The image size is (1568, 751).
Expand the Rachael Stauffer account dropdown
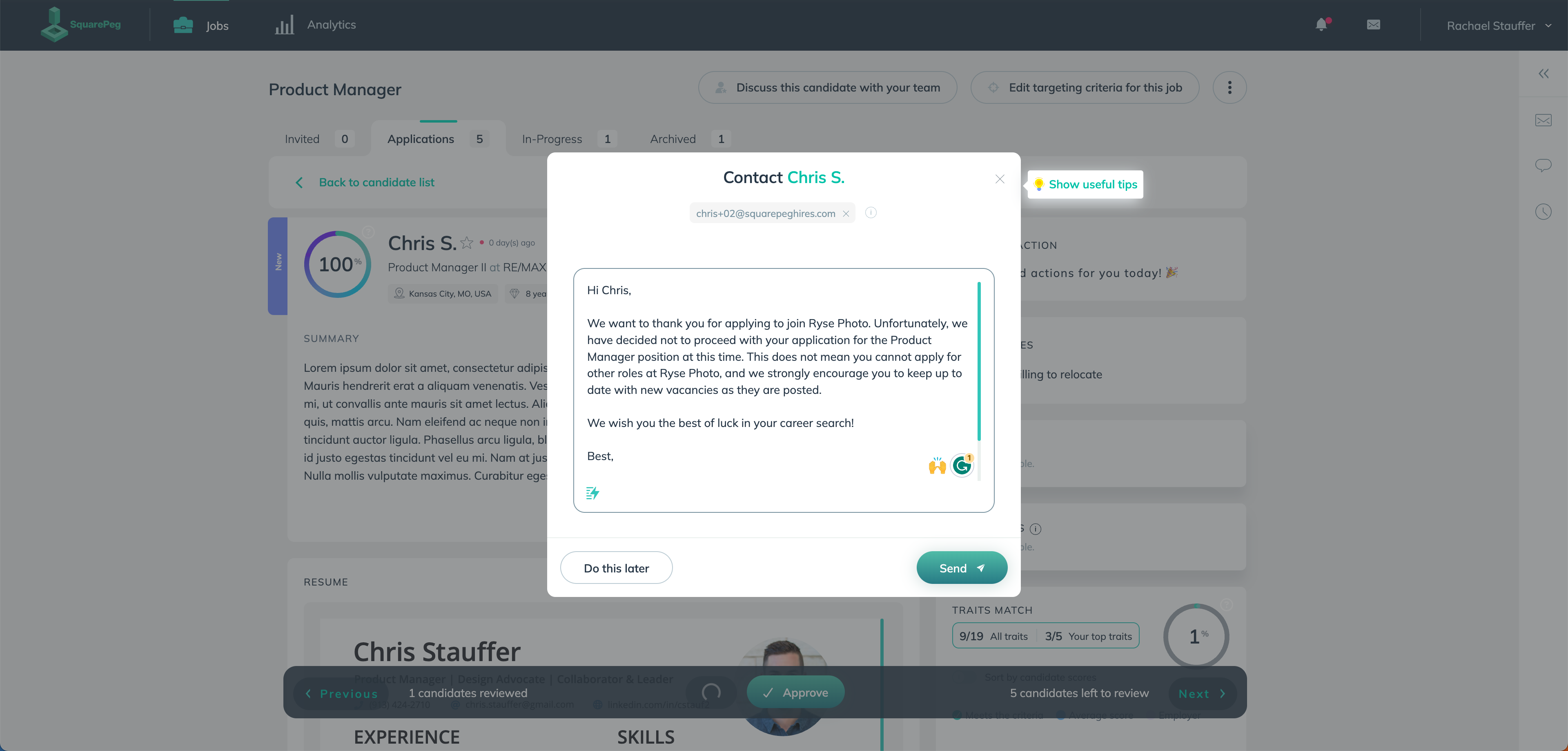[1549, 25]
